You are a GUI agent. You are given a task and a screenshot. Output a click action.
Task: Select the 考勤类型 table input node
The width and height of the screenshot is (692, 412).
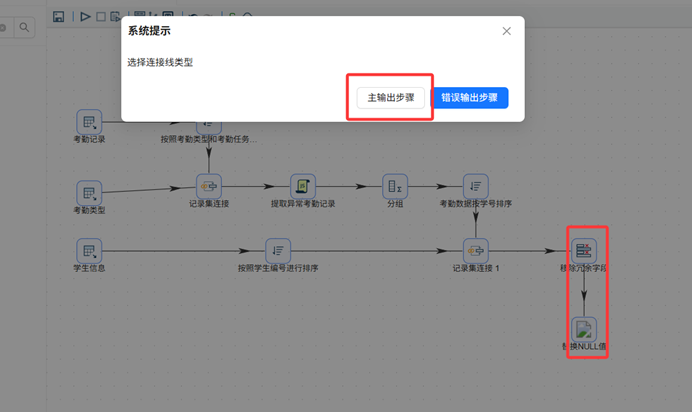click(x=89, y=193)
